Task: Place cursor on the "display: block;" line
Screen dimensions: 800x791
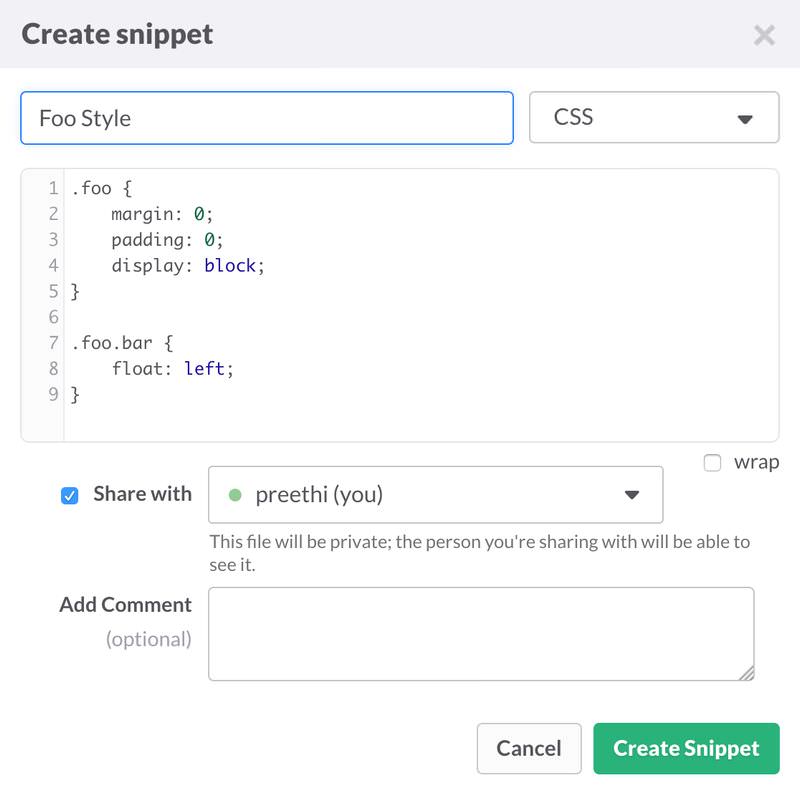Action: [x=188, y=266]
